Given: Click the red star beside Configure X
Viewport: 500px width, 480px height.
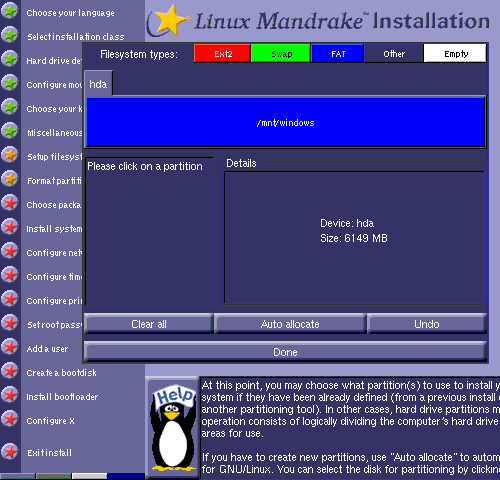Looking at the screenshot, I should [10, 419].
